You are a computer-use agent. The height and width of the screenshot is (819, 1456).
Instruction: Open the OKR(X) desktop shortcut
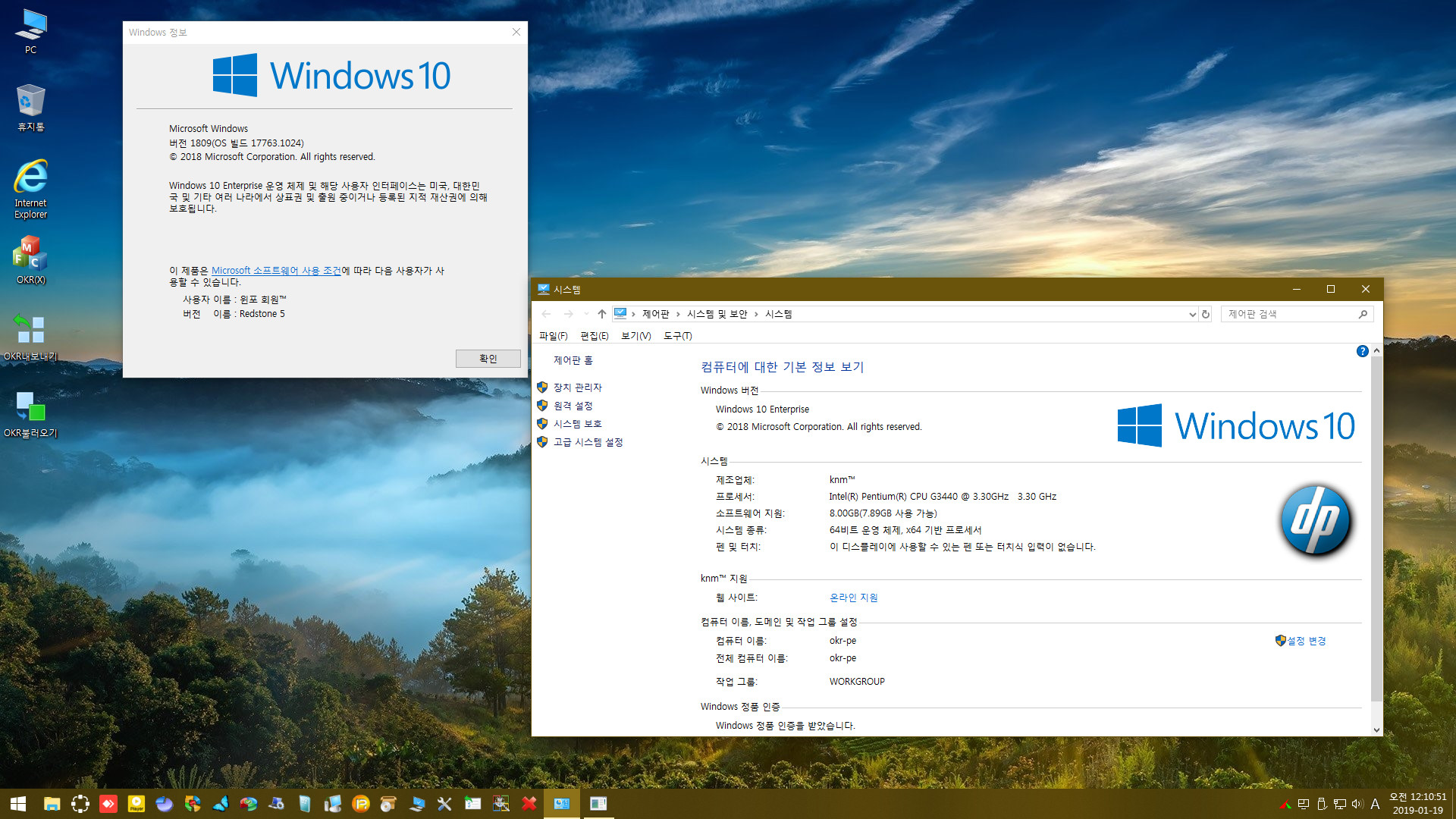(30, 260)
